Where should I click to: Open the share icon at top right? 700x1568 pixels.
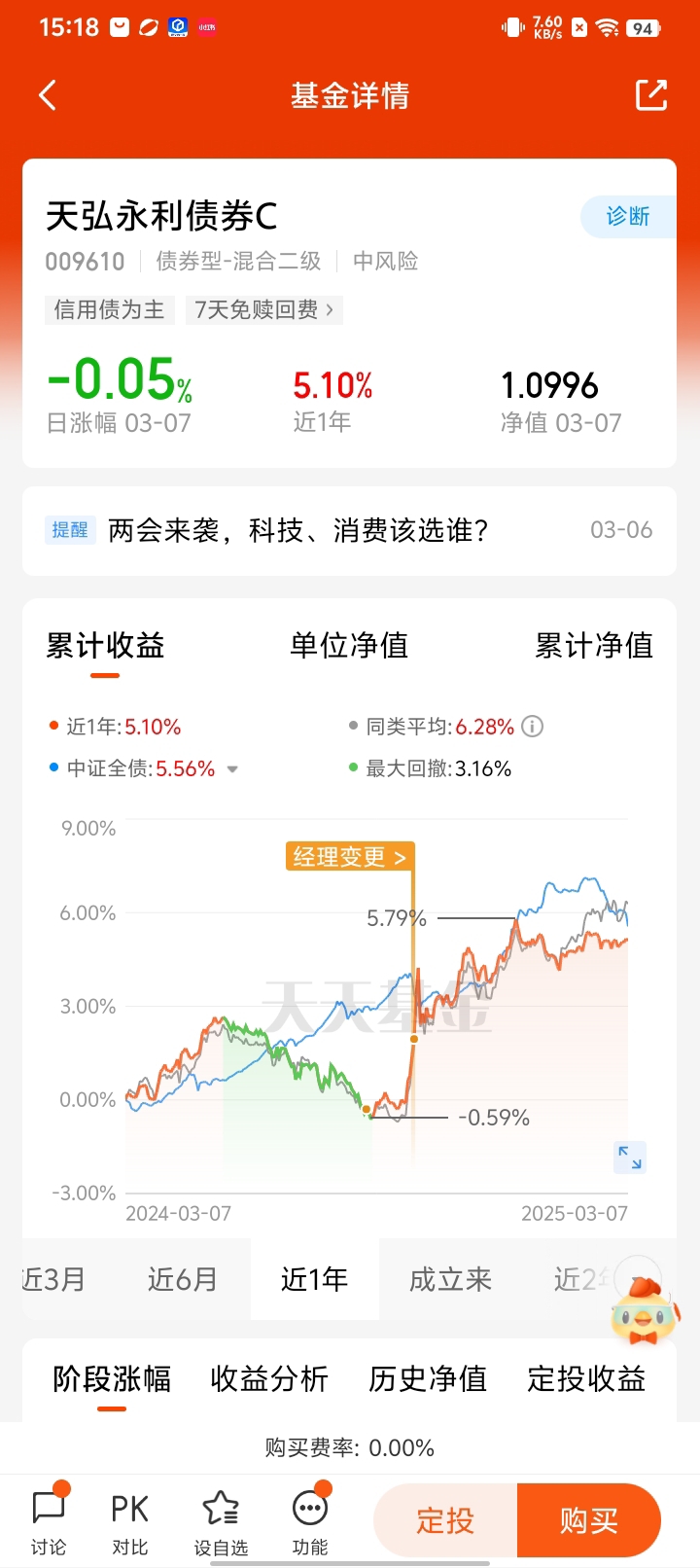click(x=651, y=95)
